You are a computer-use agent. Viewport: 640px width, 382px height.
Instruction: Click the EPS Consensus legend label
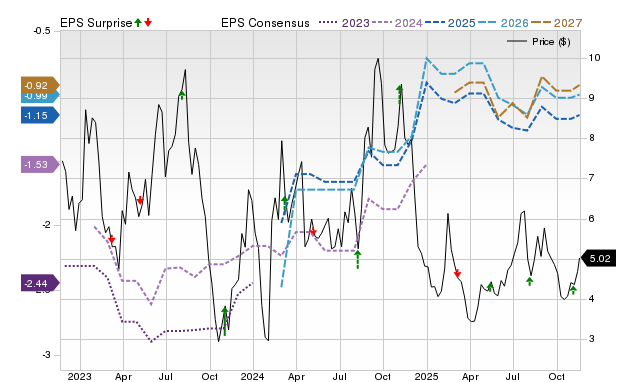click(x=265, y=23)
